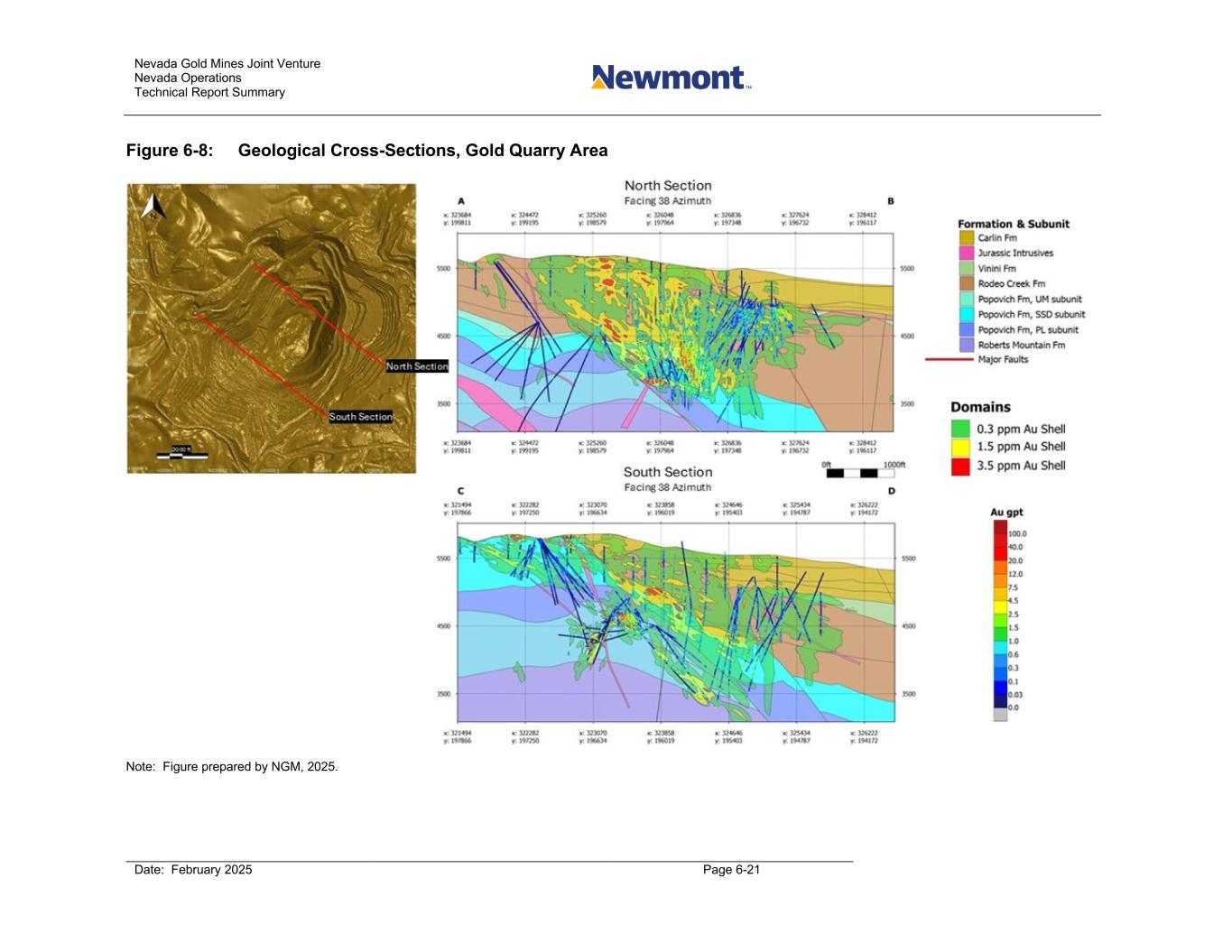
Task: Click the aerial pit map thumbnail
Action: pyautogui.click(x=271, y=328)
